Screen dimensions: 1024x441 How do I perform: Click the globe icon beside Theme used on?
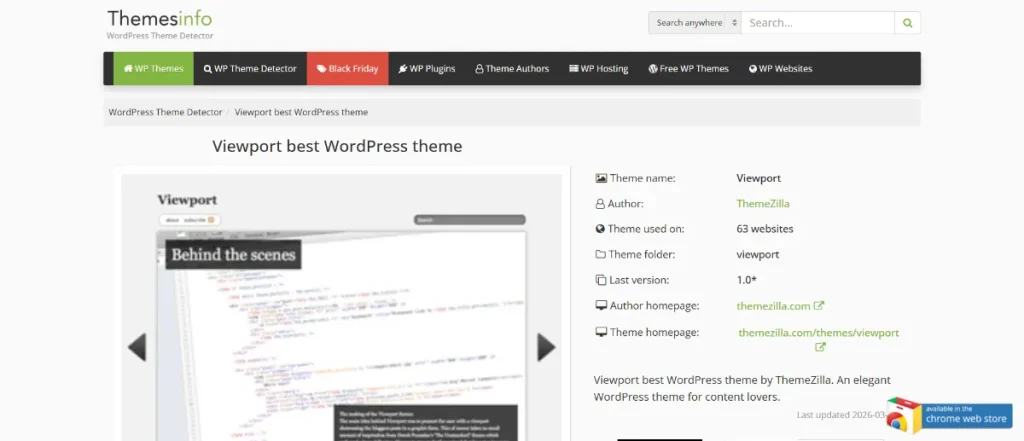600,229
